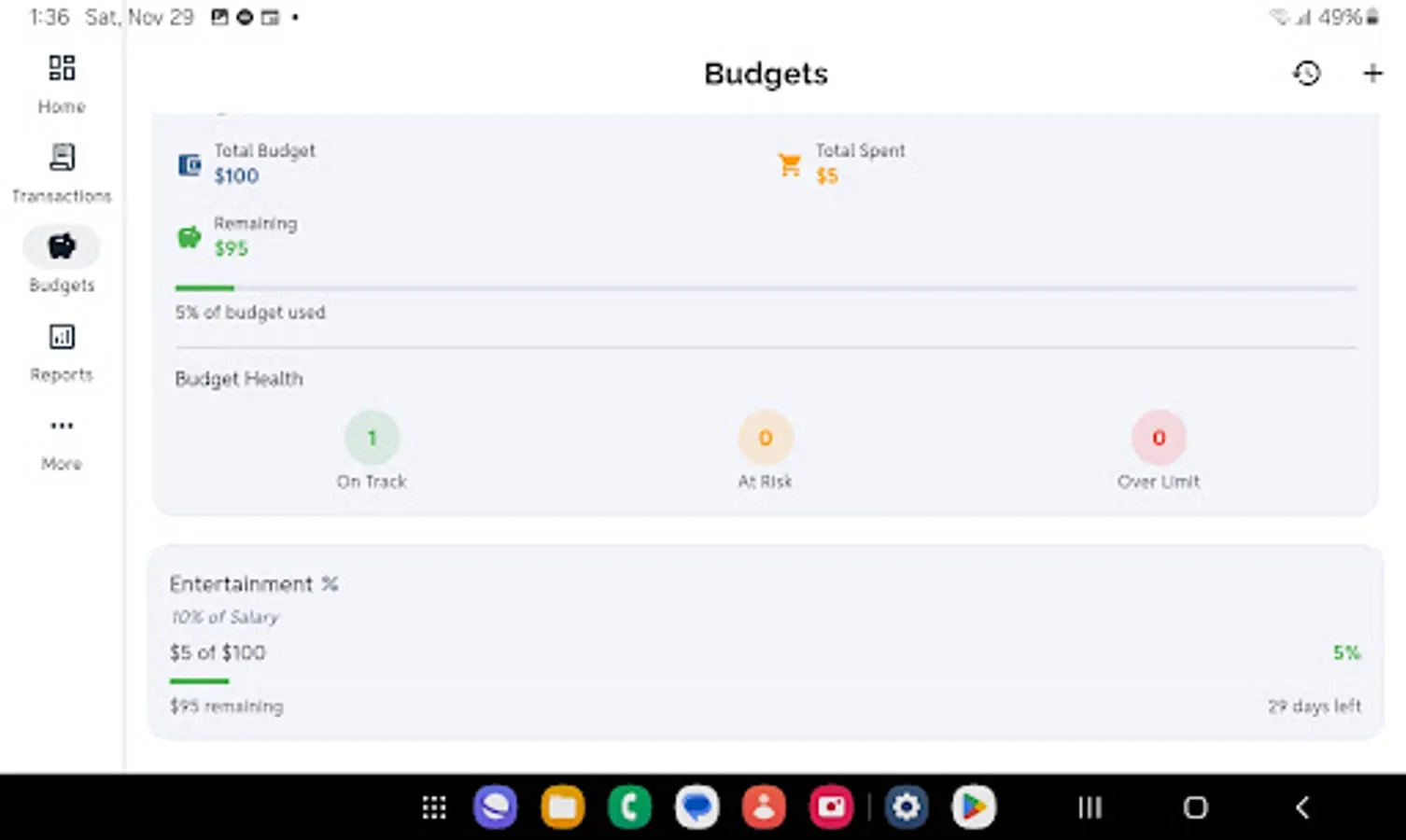The height and width of the screenshot is (840, 1406).
Task: Select the Budgets piggy bank icon
Action: [61, 246]
